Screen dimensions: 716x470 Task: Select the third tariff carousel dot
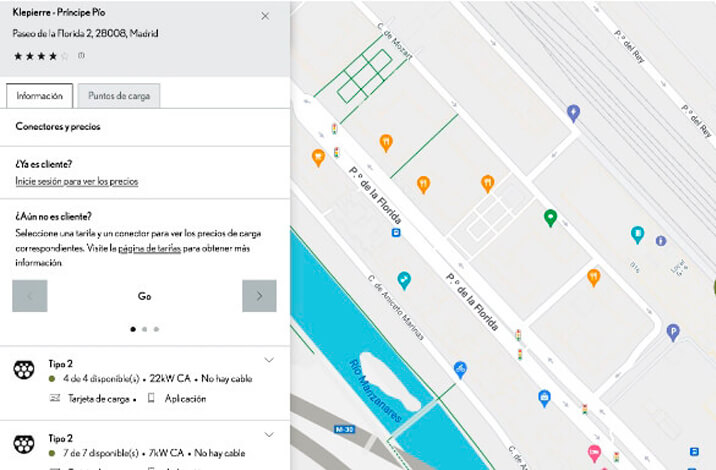(x=156, y=329)
